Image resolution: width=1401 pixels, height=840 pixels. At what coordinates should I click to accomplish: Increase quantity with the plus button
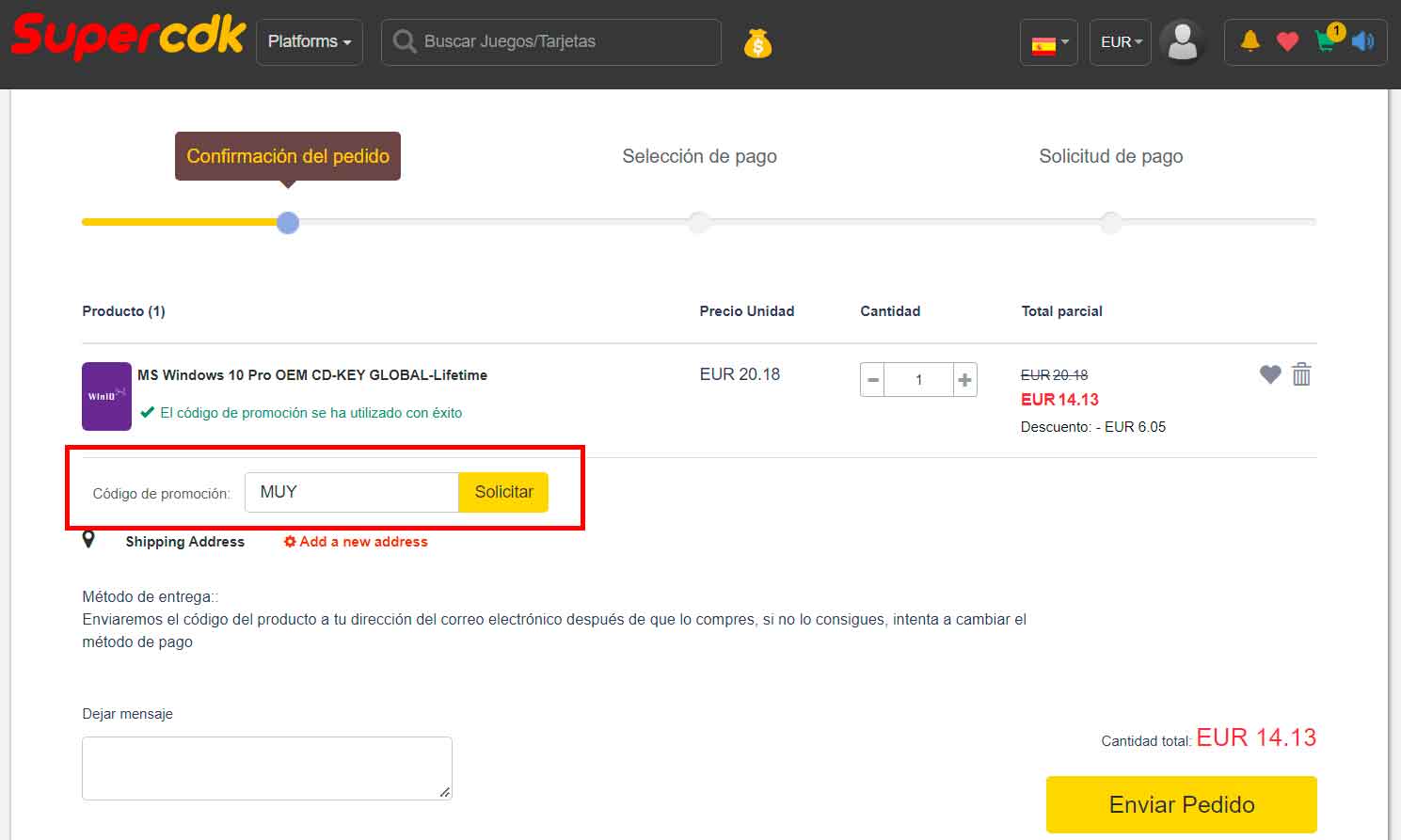coord(964,380)
